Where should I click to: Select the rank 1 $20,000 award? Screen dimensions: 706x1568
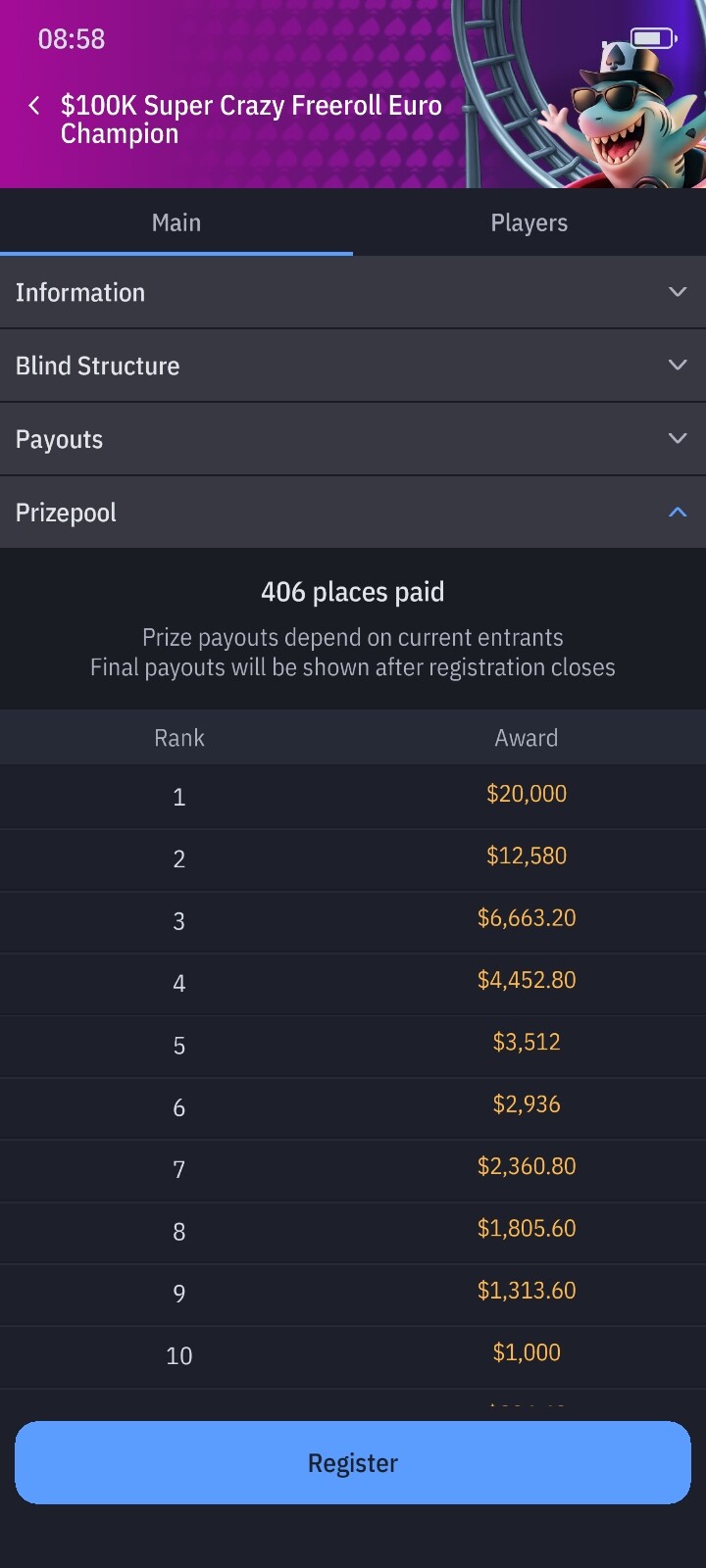527,794
